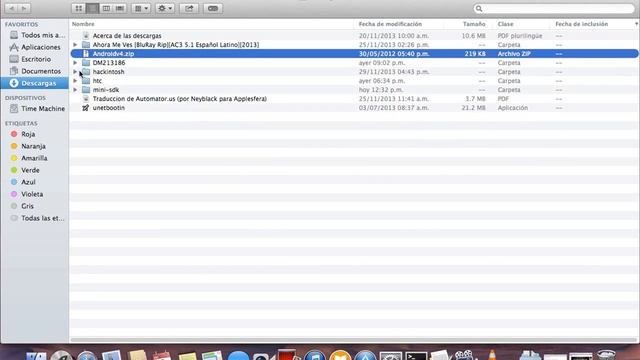Switch to column view

(x=106, y=8)
